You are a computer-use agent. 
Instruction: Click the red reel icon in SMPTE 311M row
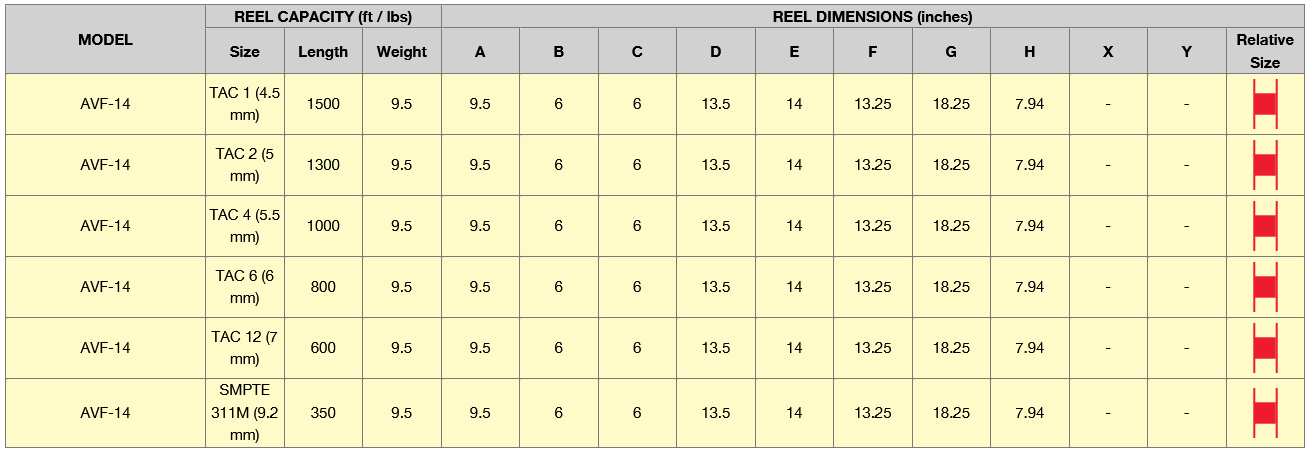(1265, 413)
